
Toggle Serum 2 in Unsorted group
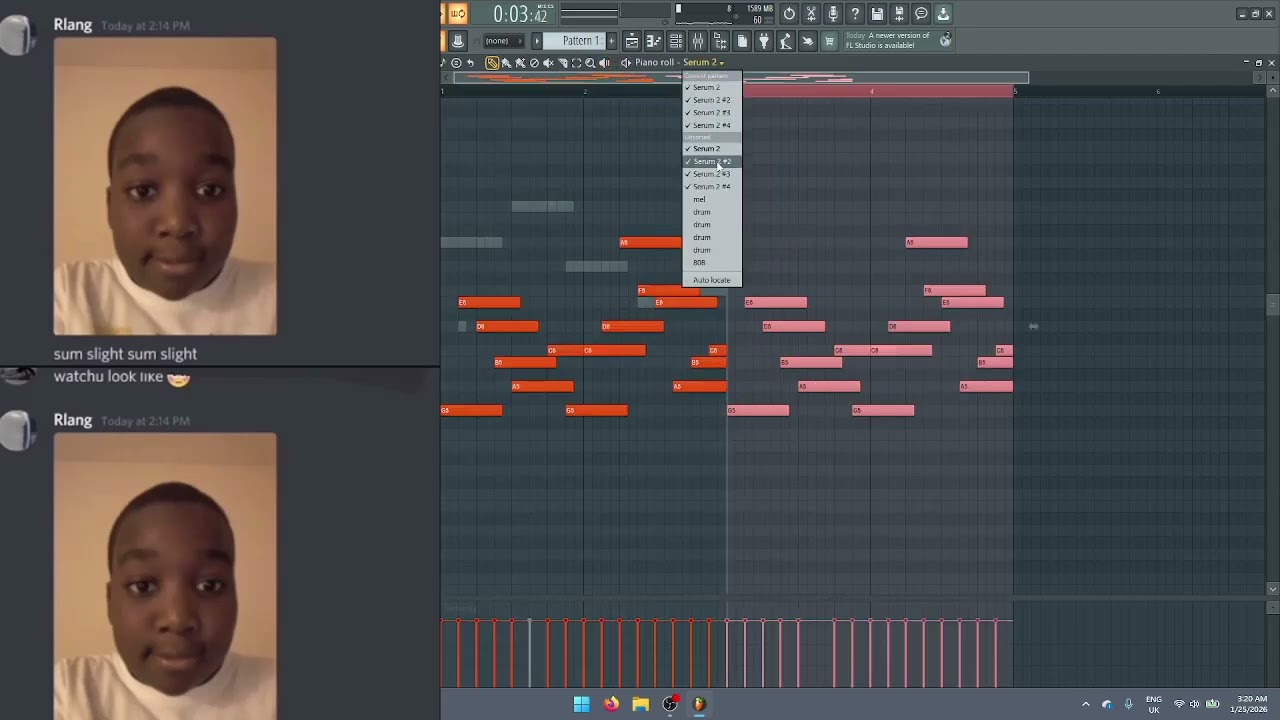[x=712, y=149]
